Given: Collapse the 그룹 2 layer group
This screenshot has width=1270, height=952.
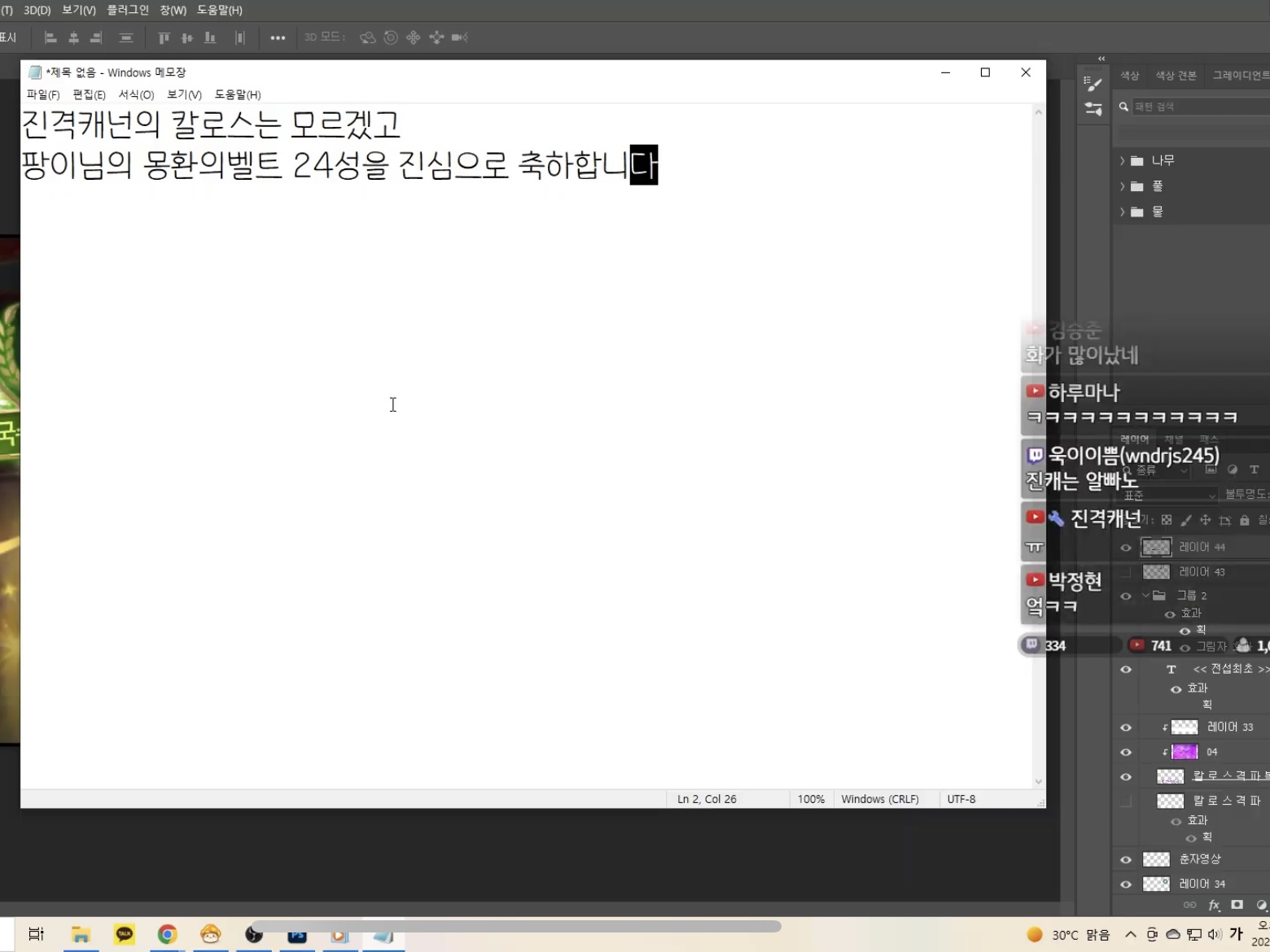Looking at the screenshot, I should click(x=1145, y=596).
